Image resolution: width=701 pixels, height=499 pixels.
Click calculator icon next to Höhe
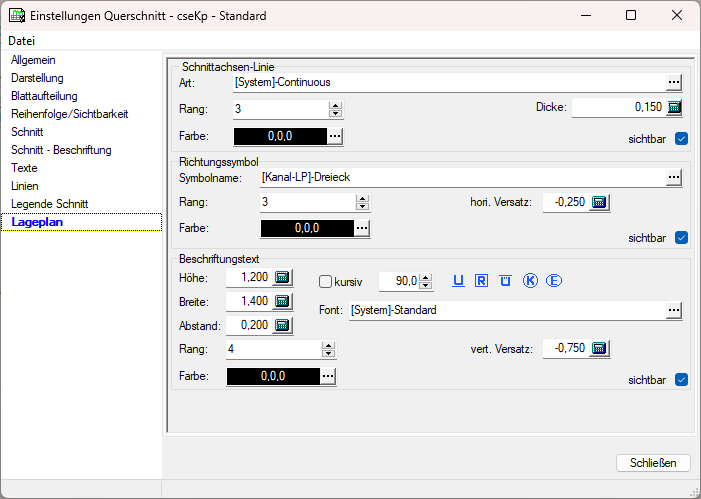283,278
